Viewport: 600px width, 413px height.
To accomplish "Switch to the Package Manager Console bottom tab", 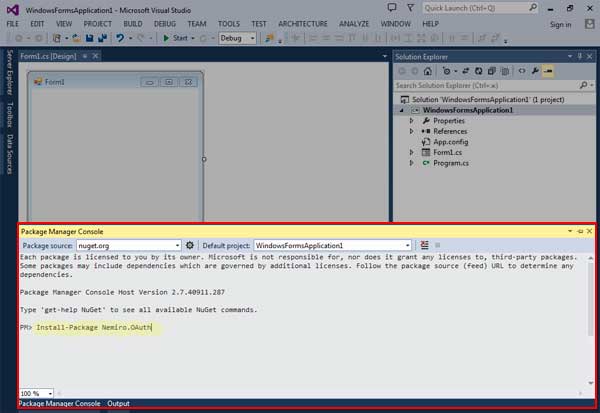I will coord(59,403).
